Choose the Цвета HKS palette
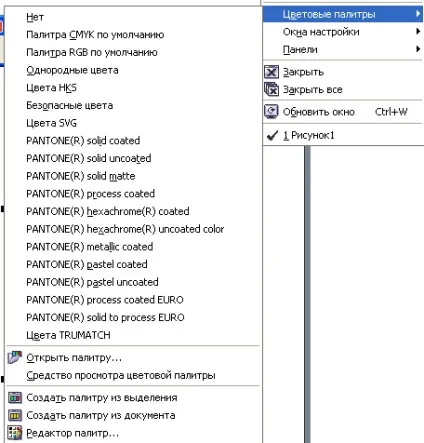Image resolution: width=424 pixels, height=443 pixels. [x=133, y=88]
